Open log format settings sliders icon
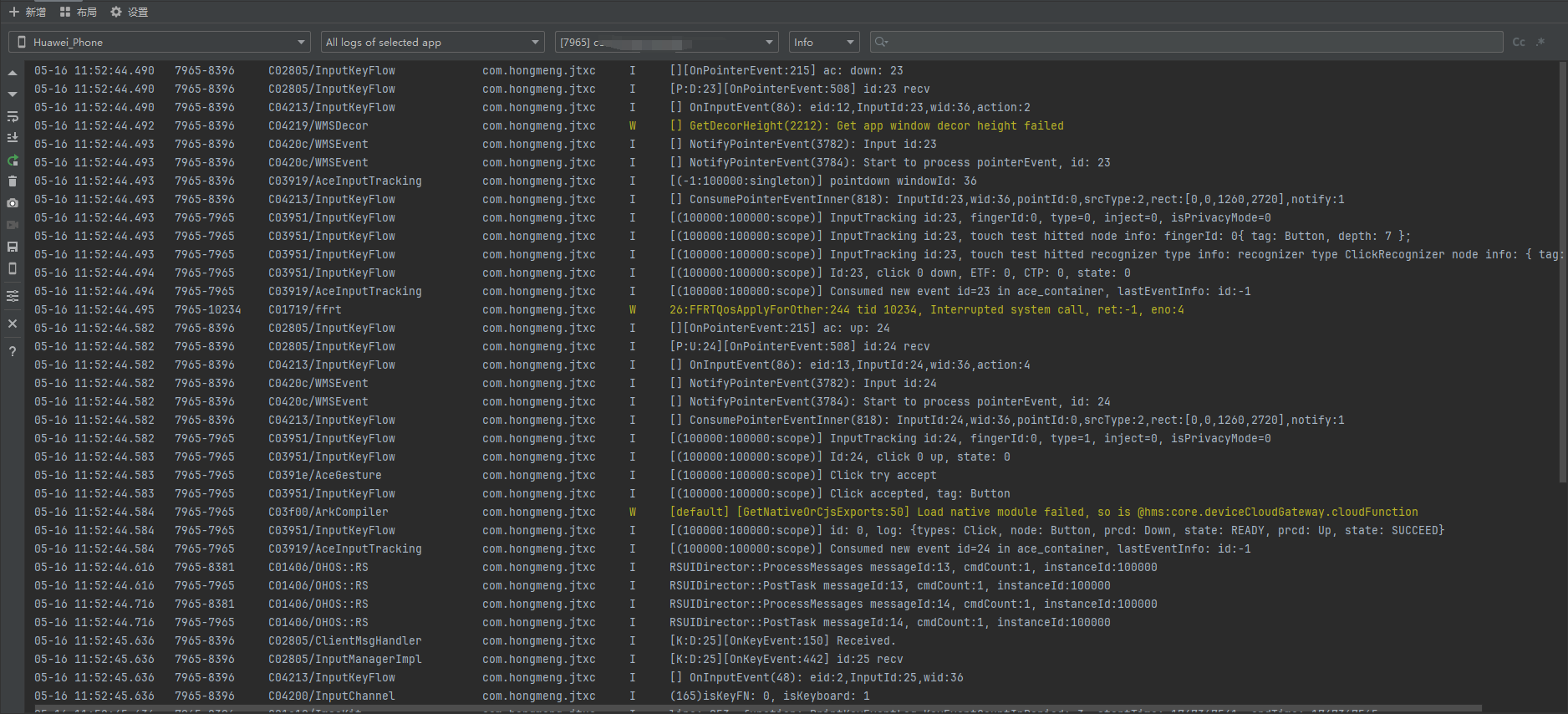This screenshot has width=1568, height=714. pos(13,296)
